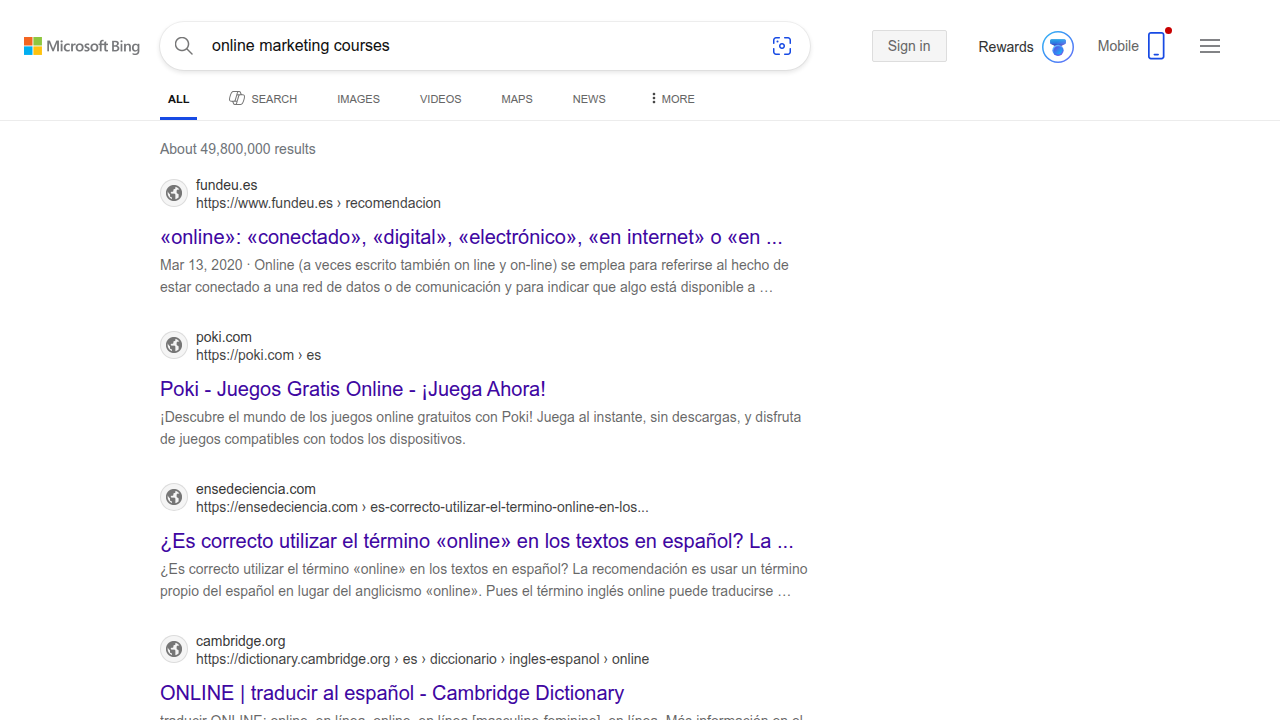Click the ensedeciencia description snippet
Viewport: 1280px width, 720px height.
point(484,580)
